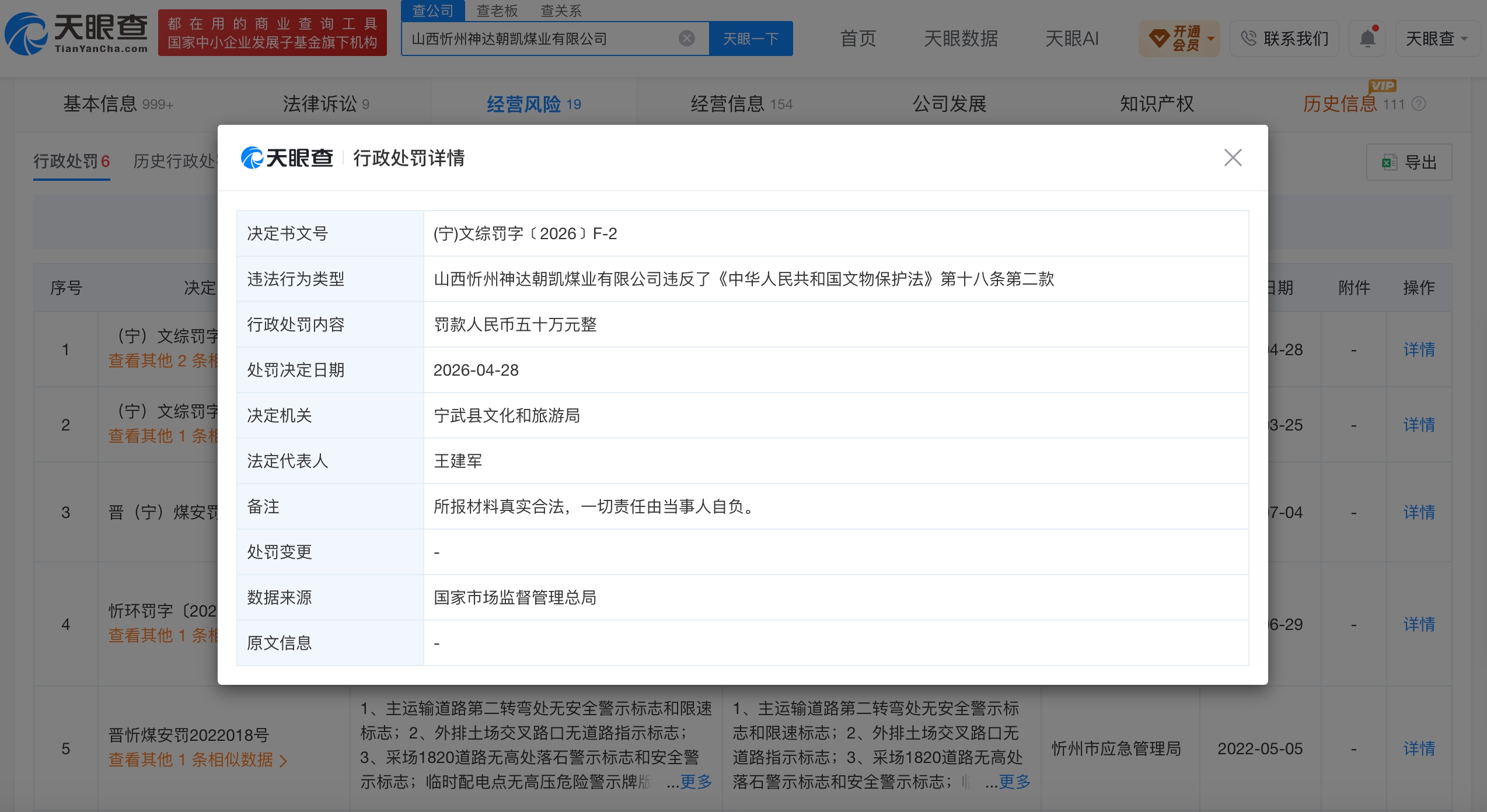This screenshot has height=812, width=1487.
Task: Click the 天眼一下 search button
Action: coord(751,38)
